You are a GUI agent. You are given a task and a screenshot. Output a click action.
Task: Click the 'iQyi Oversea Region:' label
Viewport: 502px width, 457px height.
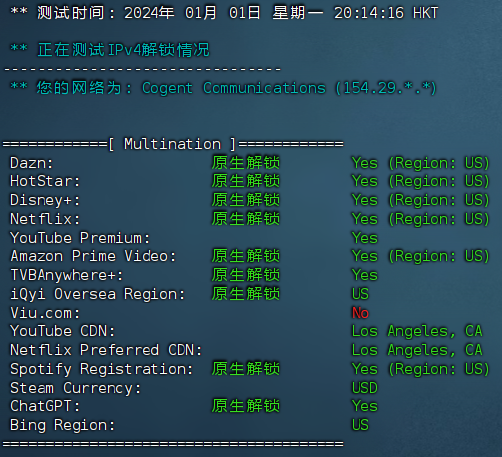click(97, 294)
